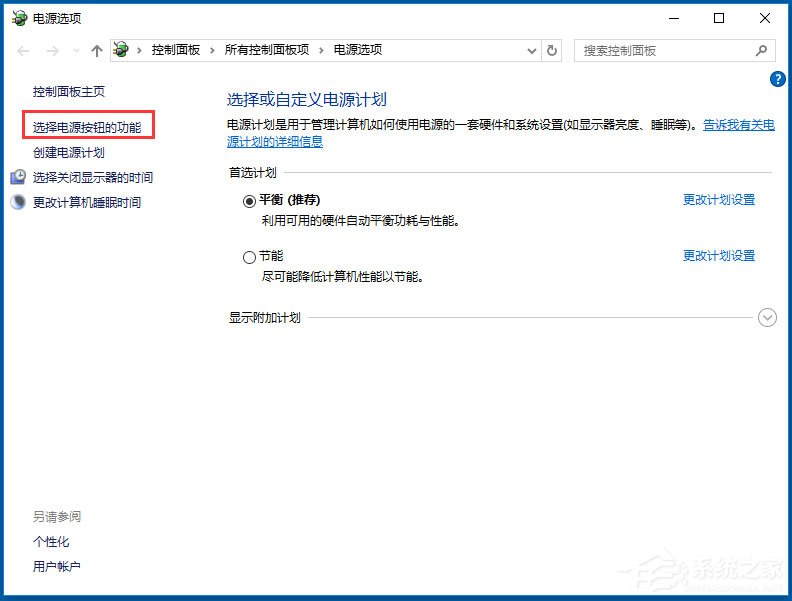The width and height of the screenshot is (792, 601).
Task: Select the 节能 power plan radio button
Action: pyautogui.click(x=249, y=258)
